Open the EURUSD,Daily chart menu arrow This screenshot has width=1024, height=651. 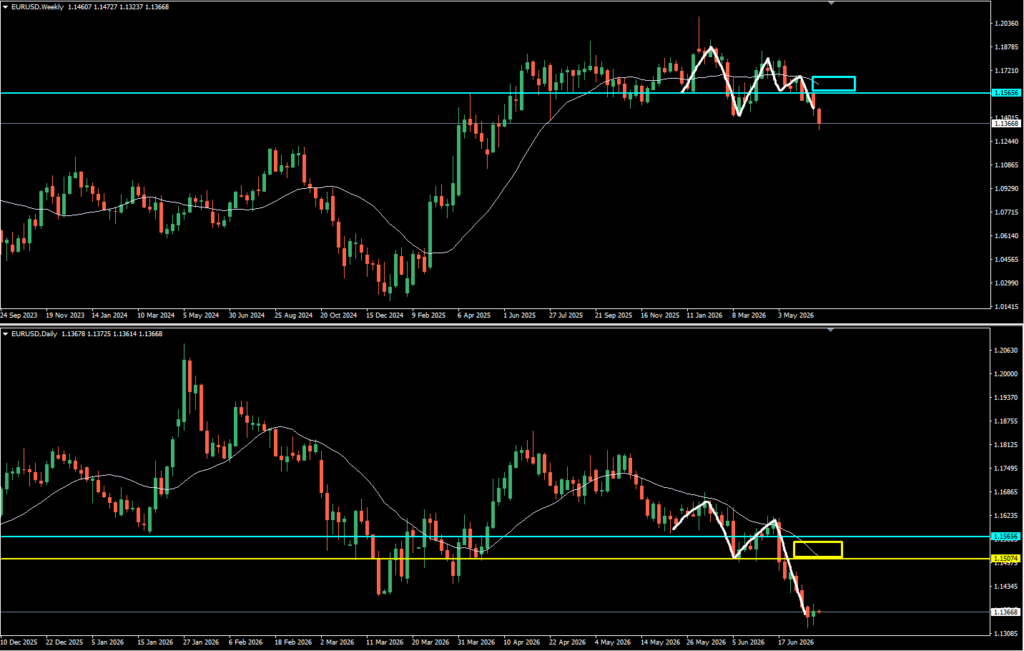5,334
